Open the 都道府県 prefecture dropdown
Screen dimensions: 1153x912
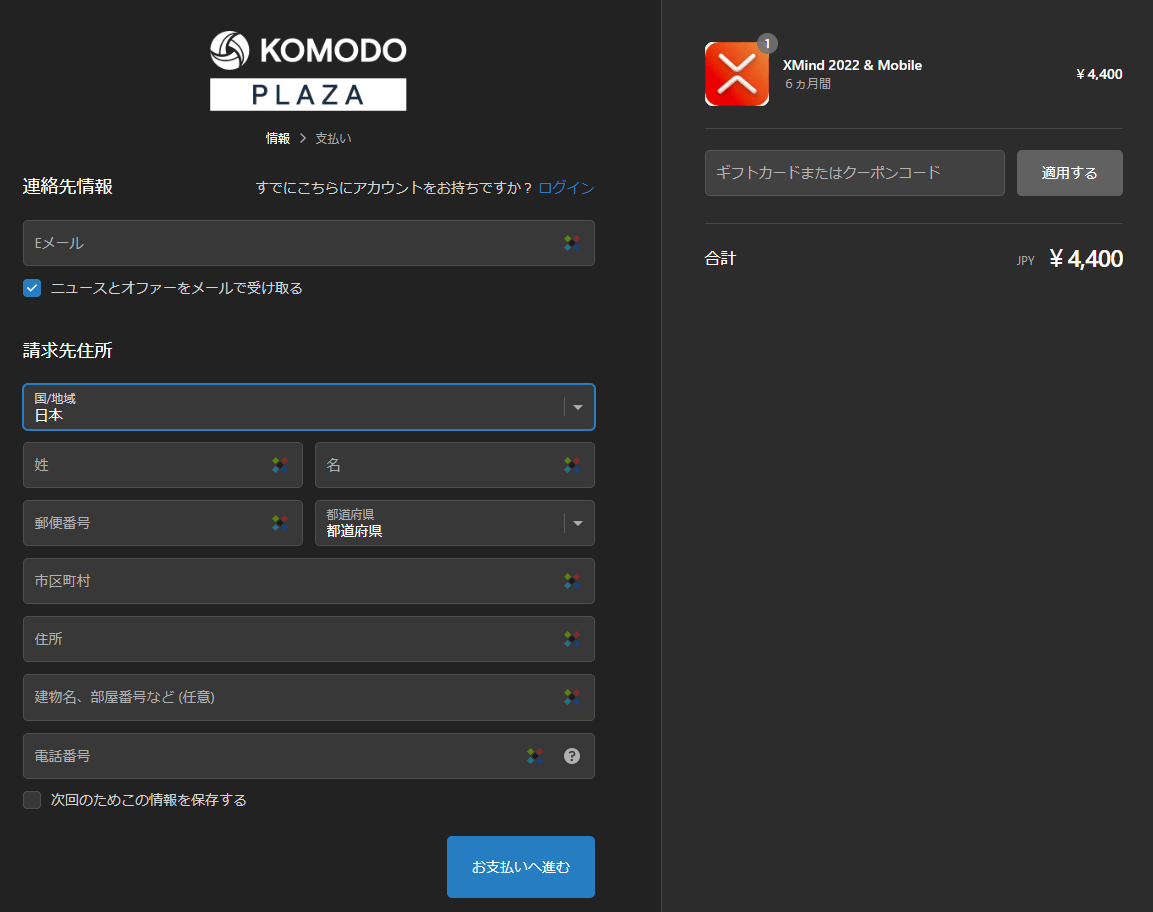[x=454, y=523]
